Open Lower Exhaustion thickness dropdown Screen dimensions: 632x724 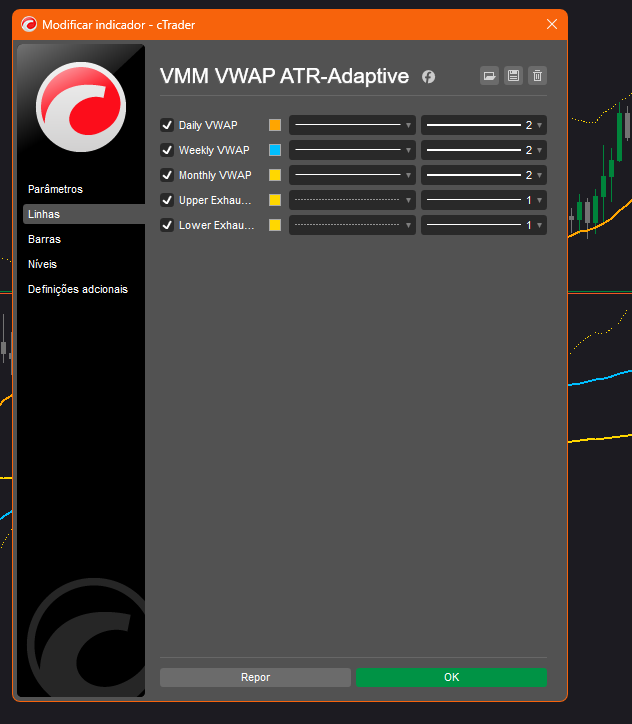[484, 225]
